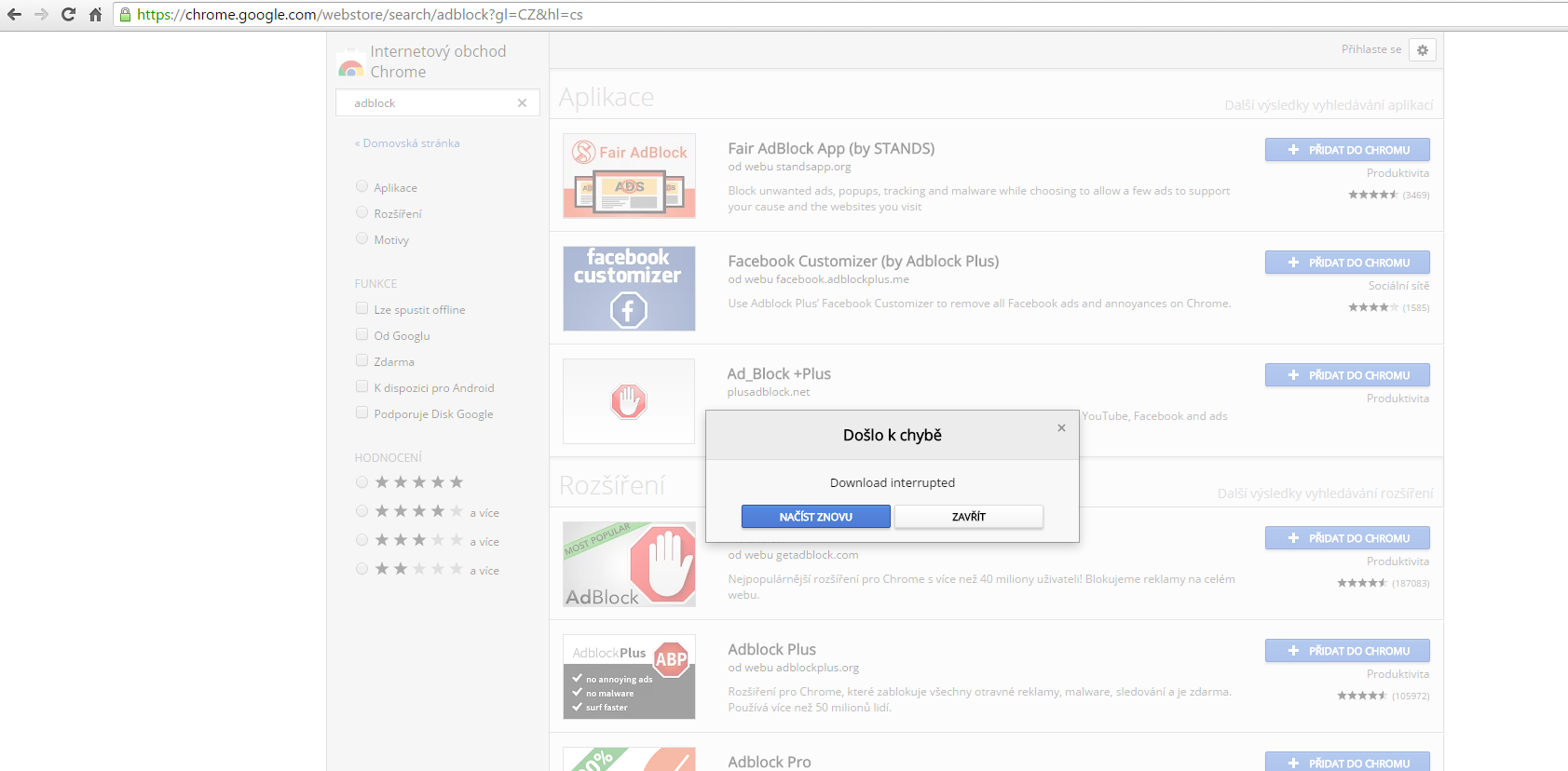
Task: Click Přihlaste se sign-in link
Action: tap(1370, 49)
